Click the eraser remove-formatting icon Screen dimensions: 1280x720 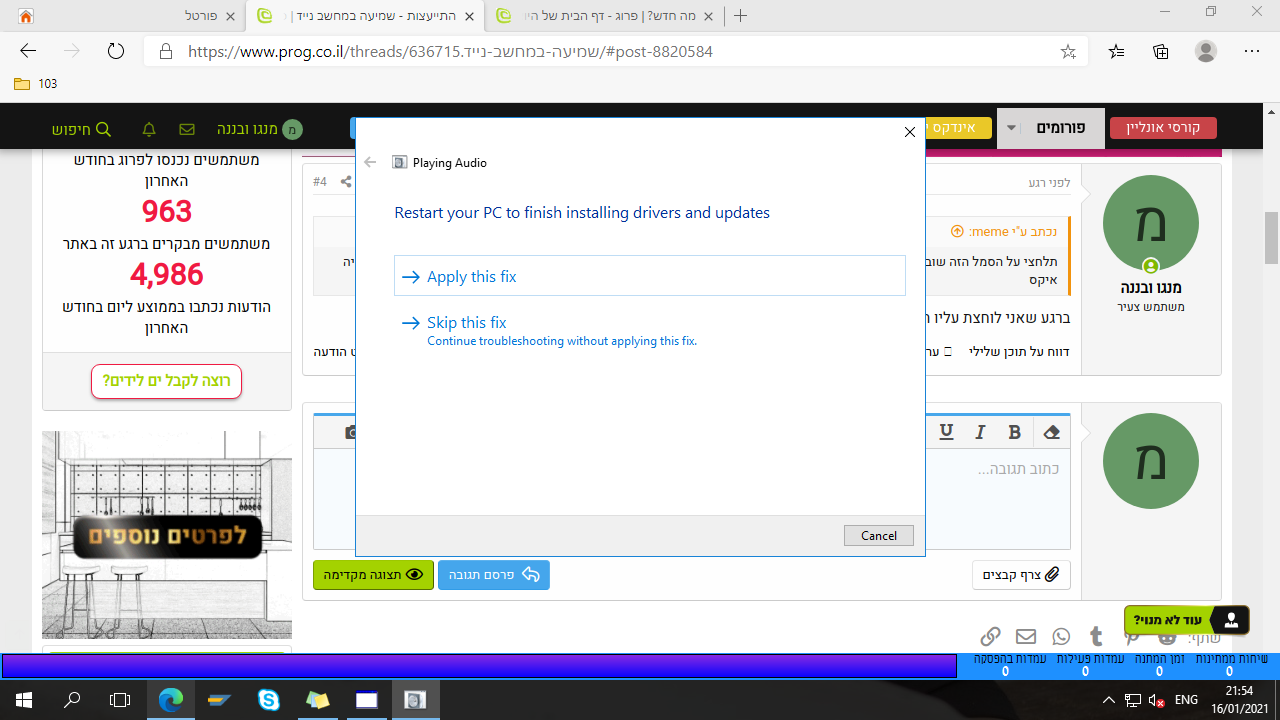pyautogui.click(x=1051, y=432)
